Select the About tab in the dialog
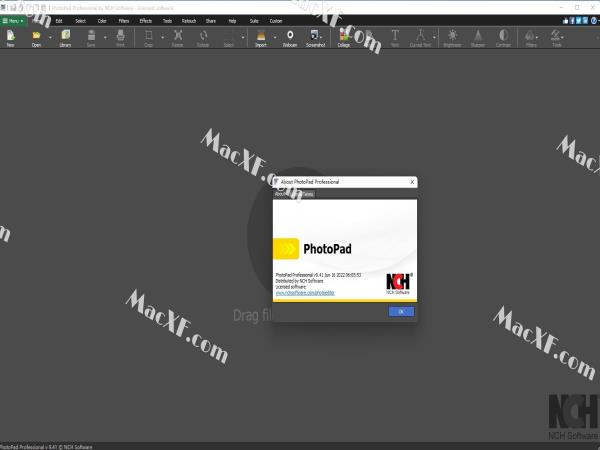 282,194
